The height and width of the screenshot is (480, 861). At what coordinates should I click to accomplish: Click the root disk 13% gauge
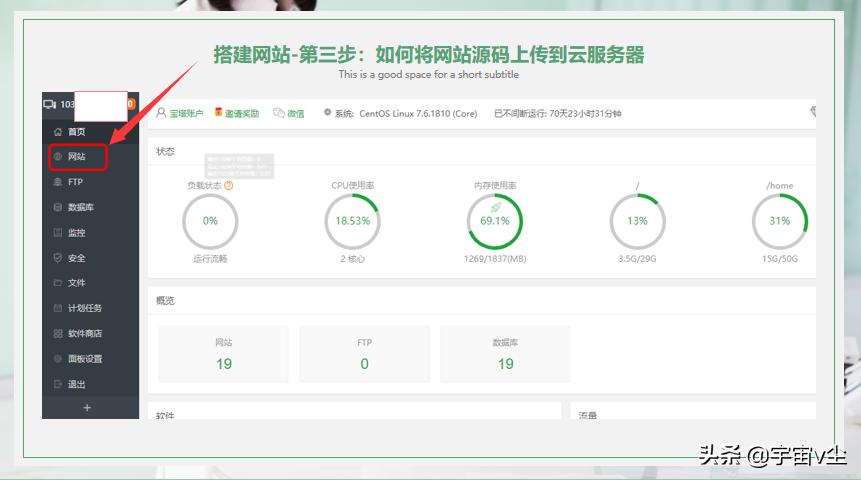tap(637, 221)
